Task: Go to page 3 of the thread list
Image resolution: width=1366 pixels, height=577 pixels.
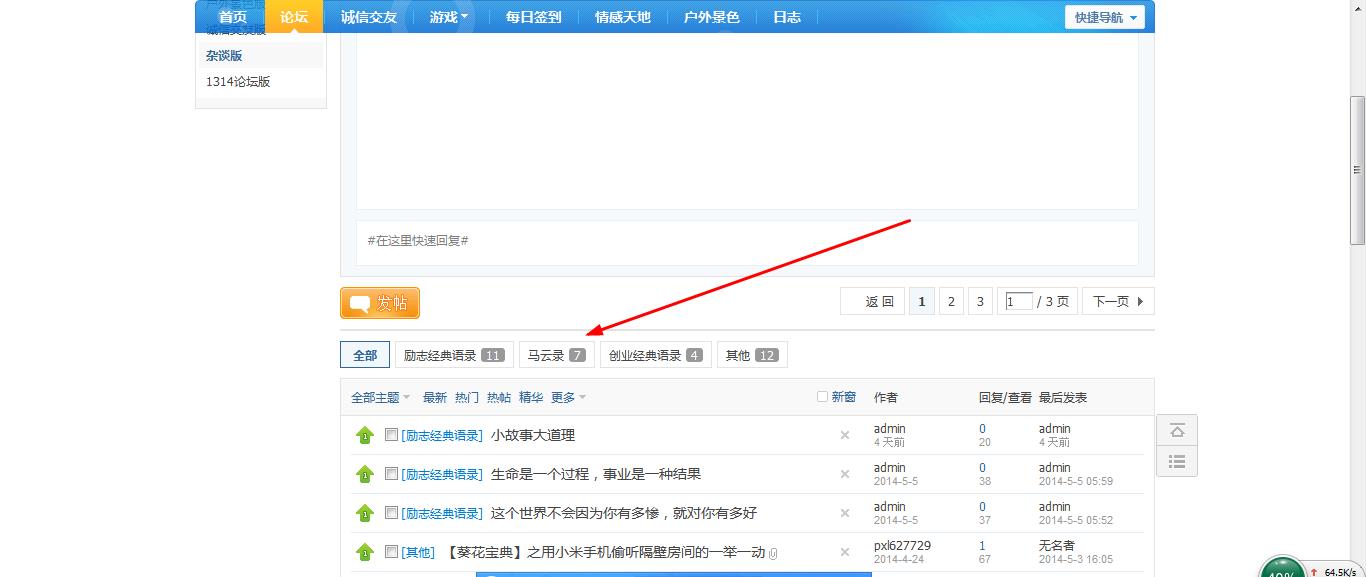Action: [980, 301]
